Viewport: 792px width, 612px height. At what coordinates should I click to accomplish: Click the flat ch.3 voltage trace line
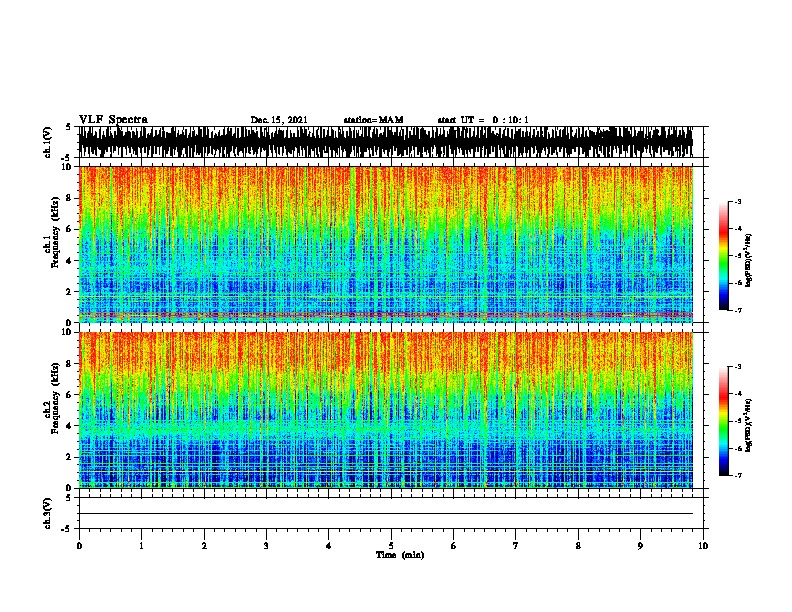click(386, 514)
